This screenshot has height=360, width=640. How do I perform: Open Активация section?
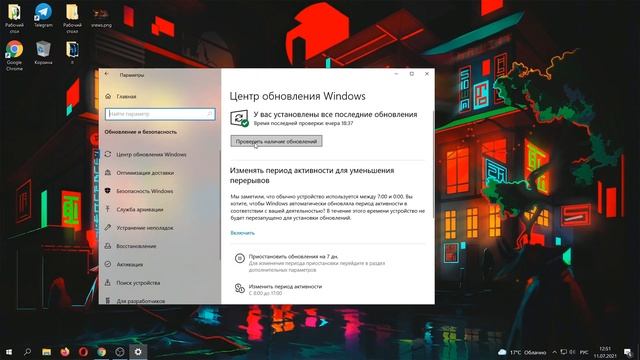coord(129,265)
